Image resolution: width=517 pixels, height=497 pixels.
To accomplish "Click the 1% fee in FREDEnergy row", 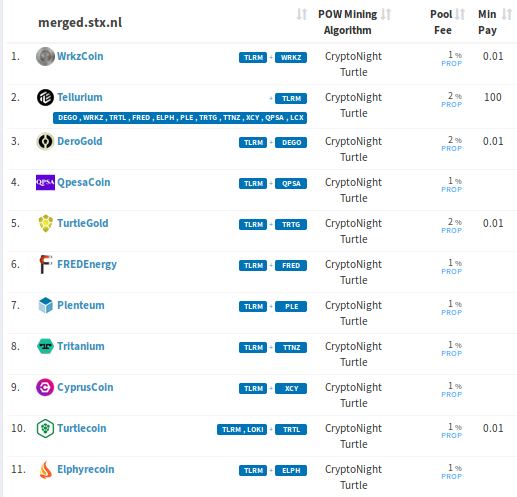I will 455,263.
